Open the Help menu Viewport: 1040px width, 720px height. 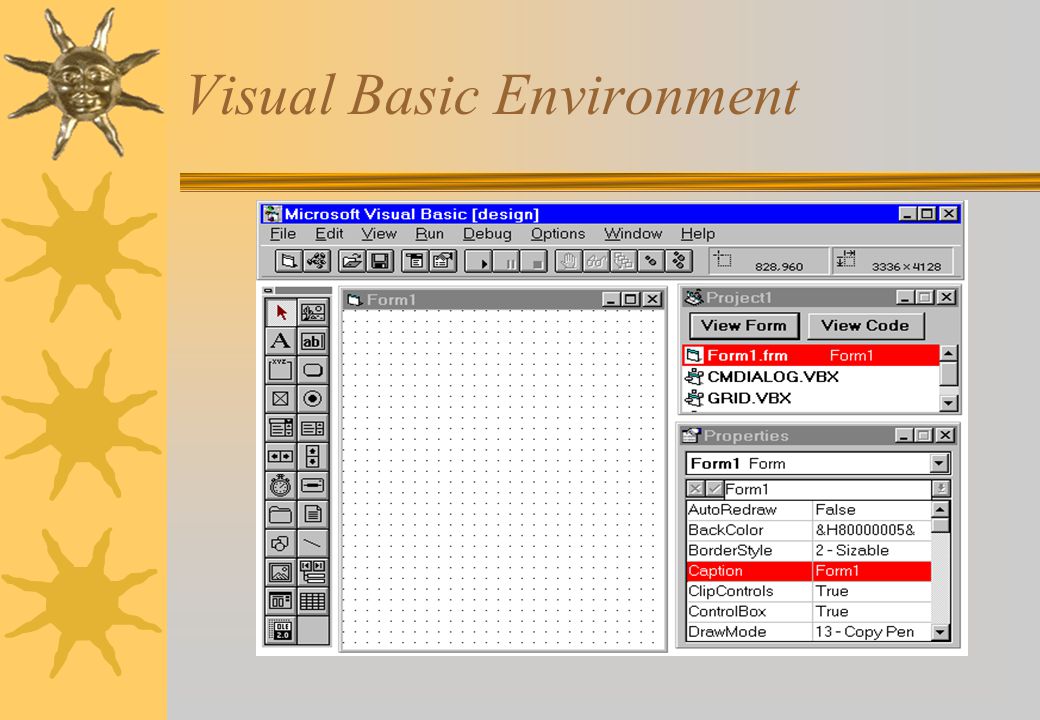[x=698, y=233]
